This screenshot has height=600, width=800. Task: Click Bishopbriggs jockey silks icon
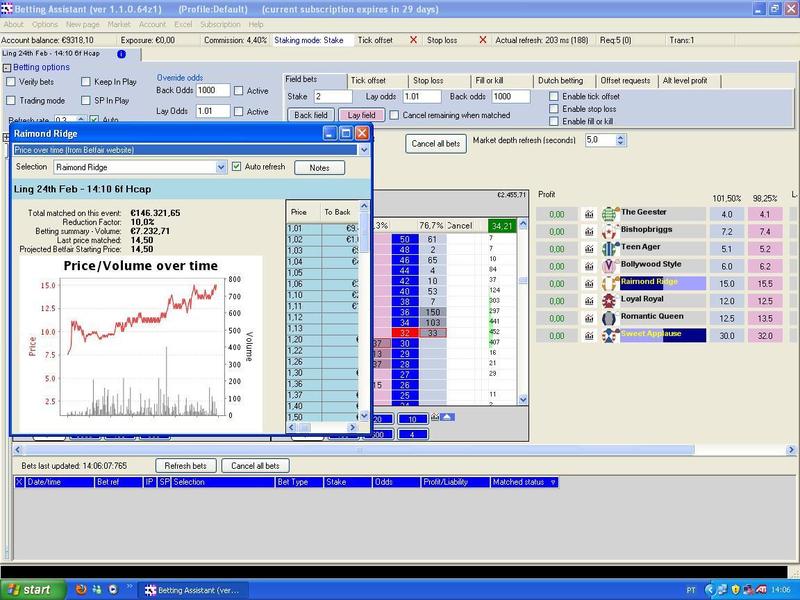610,232
